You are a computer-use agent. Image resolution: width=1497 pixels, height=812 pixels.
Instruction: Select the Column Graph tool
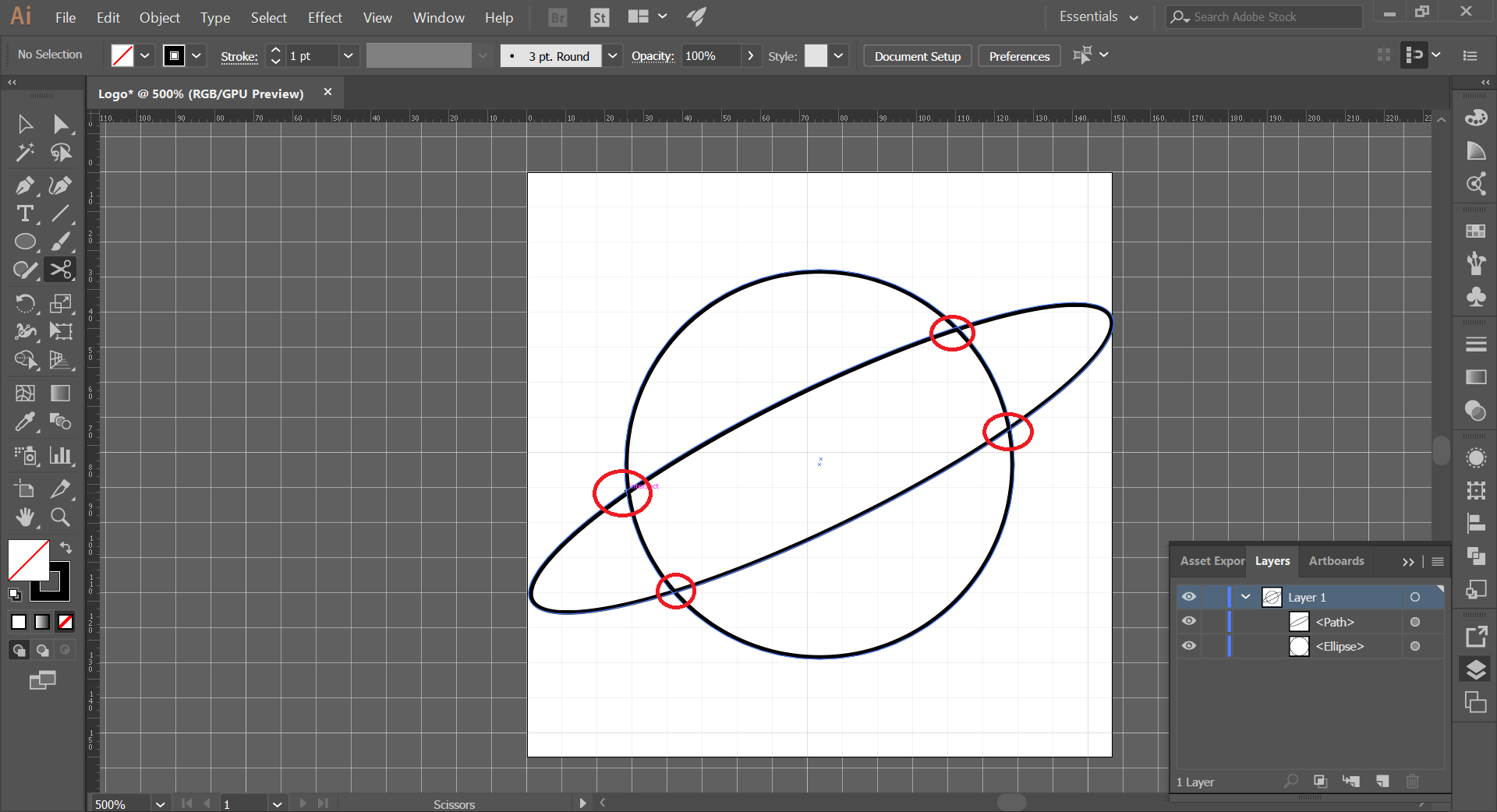(x=60, y=455)
